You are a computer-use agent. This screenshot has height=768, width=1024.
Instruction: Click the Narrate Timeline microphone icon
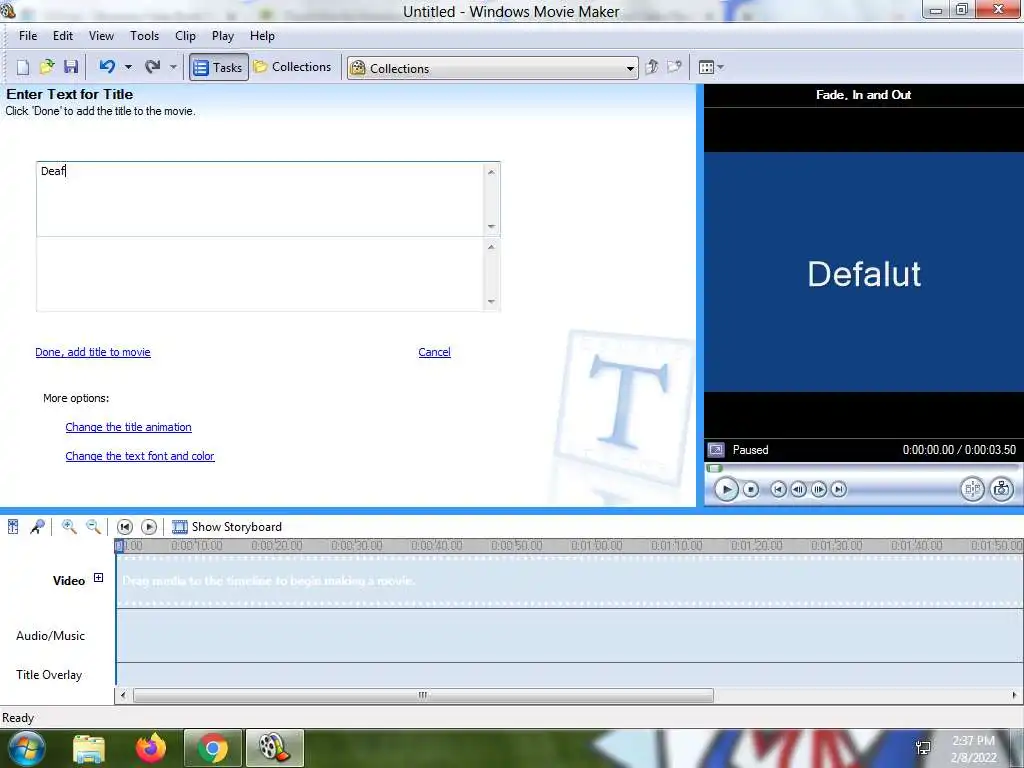click(37, 526)
